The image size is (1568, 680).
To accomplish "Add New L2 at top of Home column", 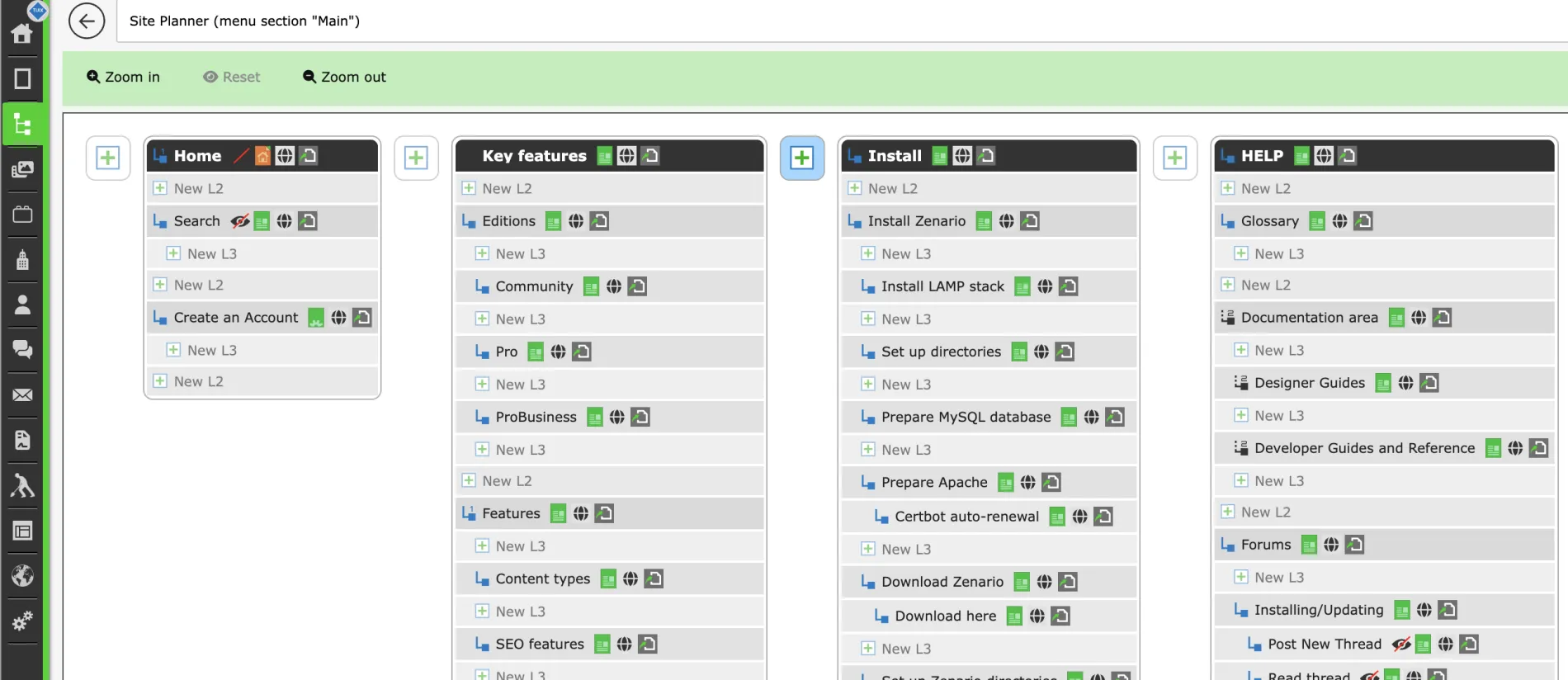I will pyautogui.click(x=262, y=188).
